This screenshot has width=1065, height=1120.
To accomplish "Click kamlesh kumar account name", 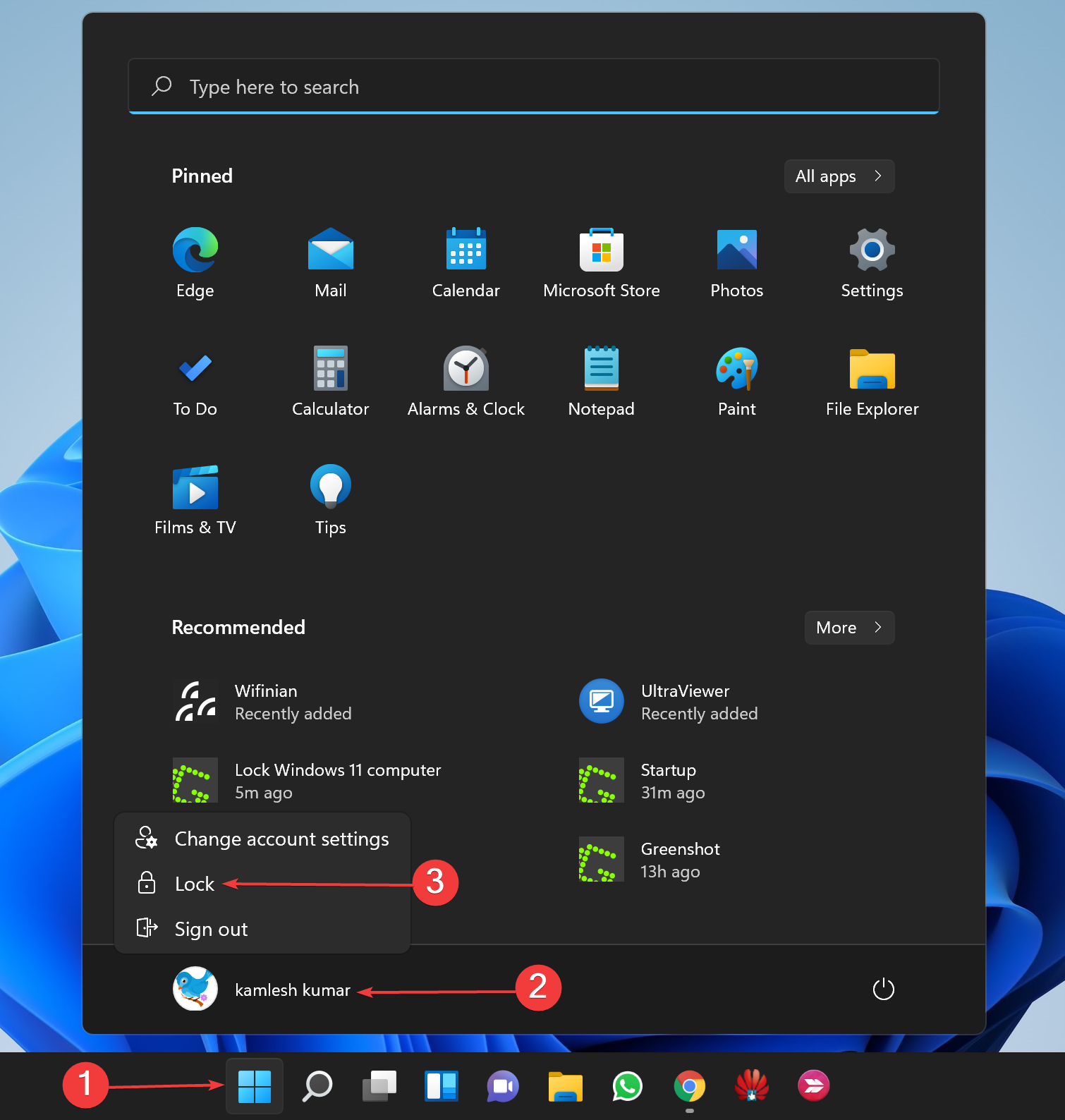I will 293,990.
